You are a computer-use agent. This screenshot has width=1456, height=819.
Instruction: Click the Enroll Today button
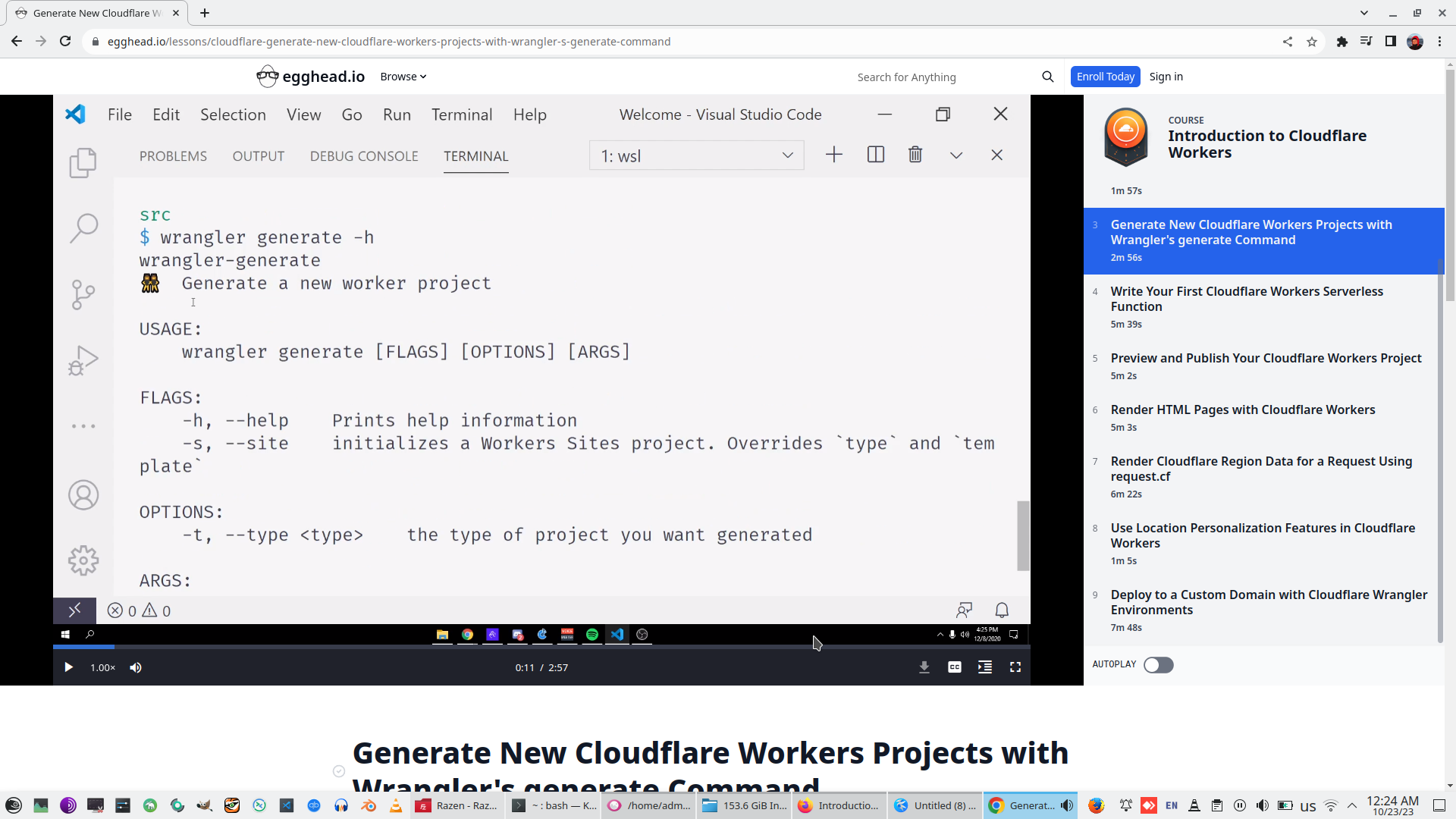[x=1105, y=76]
